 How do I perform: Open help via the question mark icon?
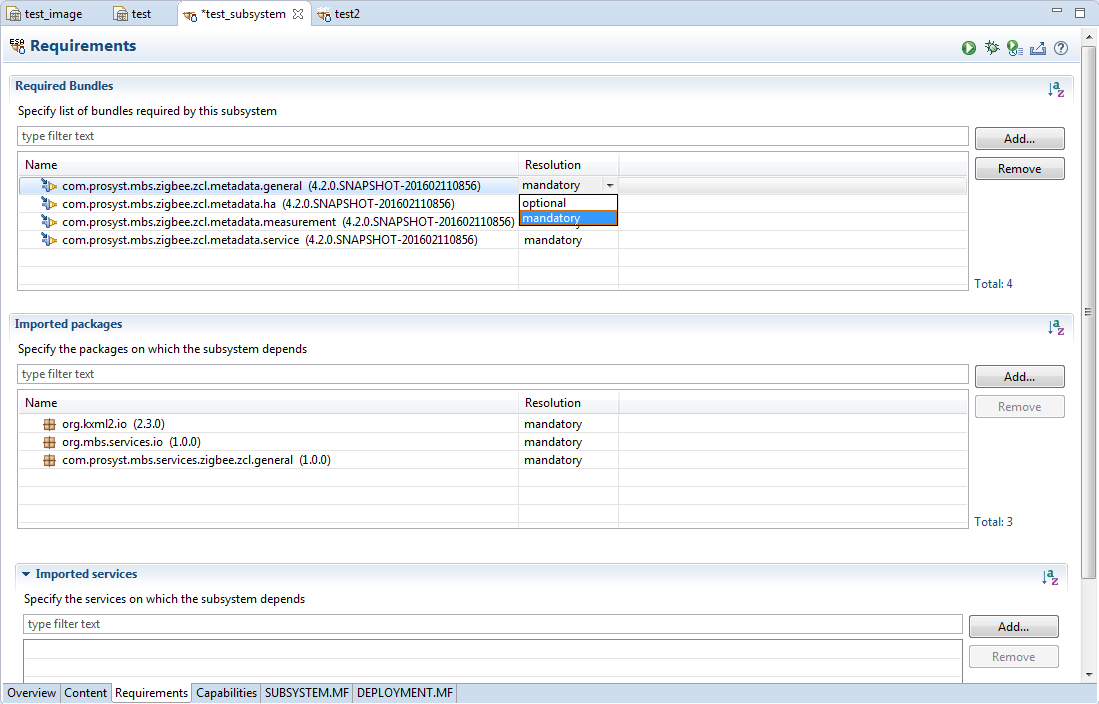click(x=1061, y=48)
